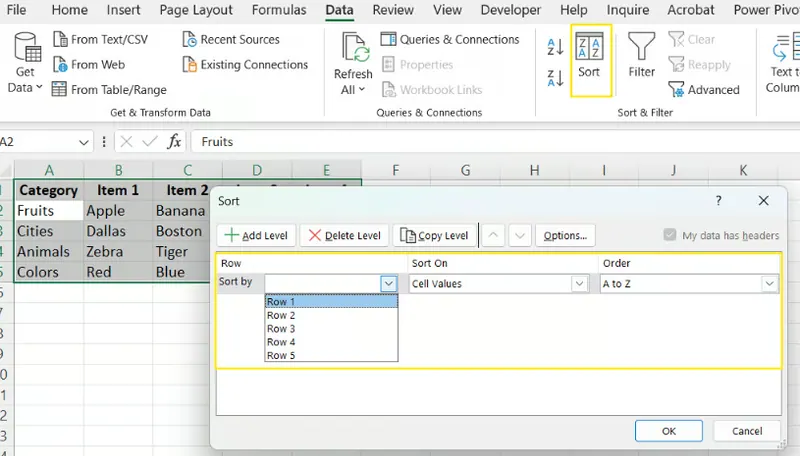Click OK in Sort dialog
The image size is (800, 456).
pyautogui.click(x=669, y=431)
